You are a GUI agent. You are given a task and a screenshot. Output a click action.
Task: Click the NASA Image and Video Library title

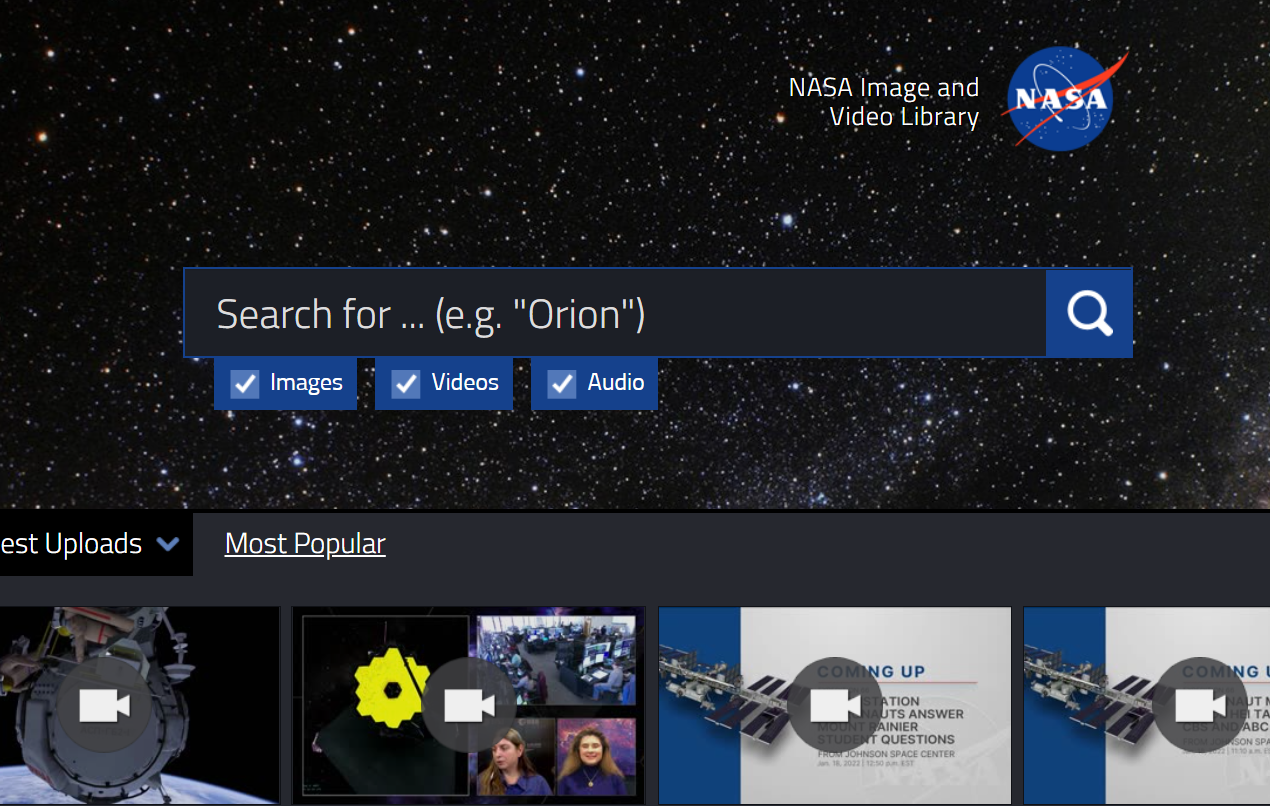(884, 101)
